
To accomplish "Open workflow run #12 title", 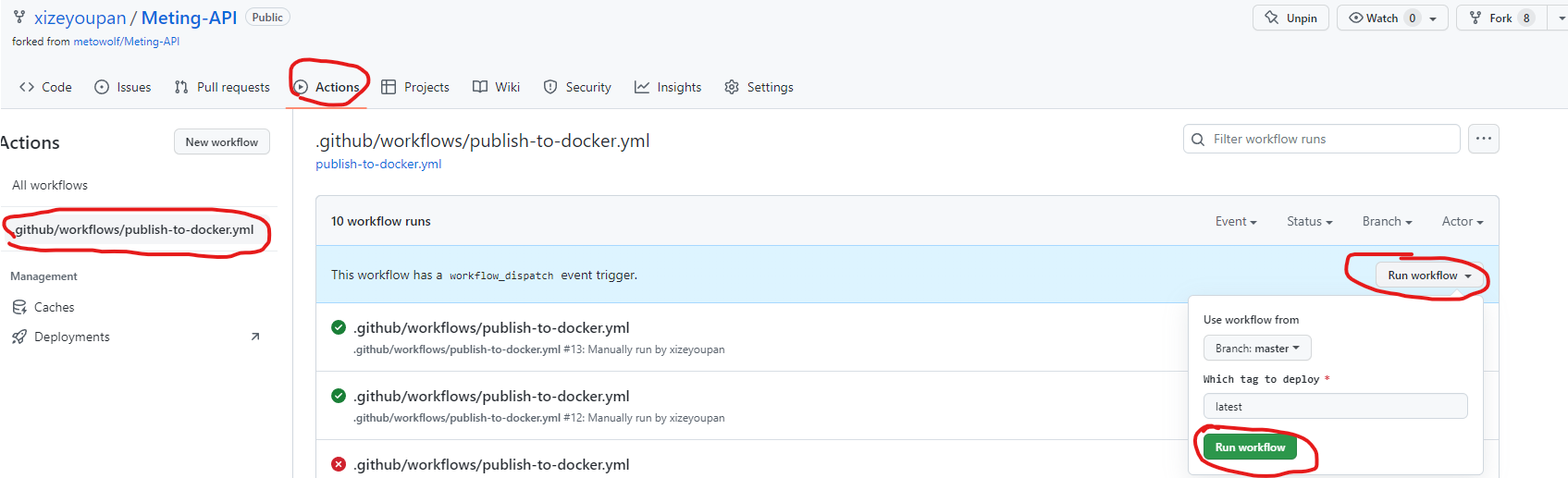I will tap(491, 396).
